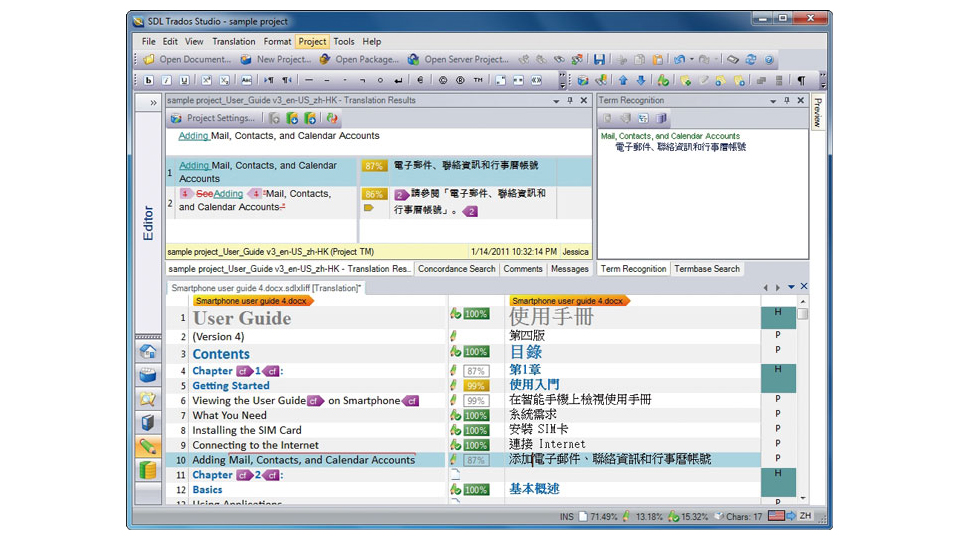
Task: Click the segment 10 target text field
Action: [633, 460]
